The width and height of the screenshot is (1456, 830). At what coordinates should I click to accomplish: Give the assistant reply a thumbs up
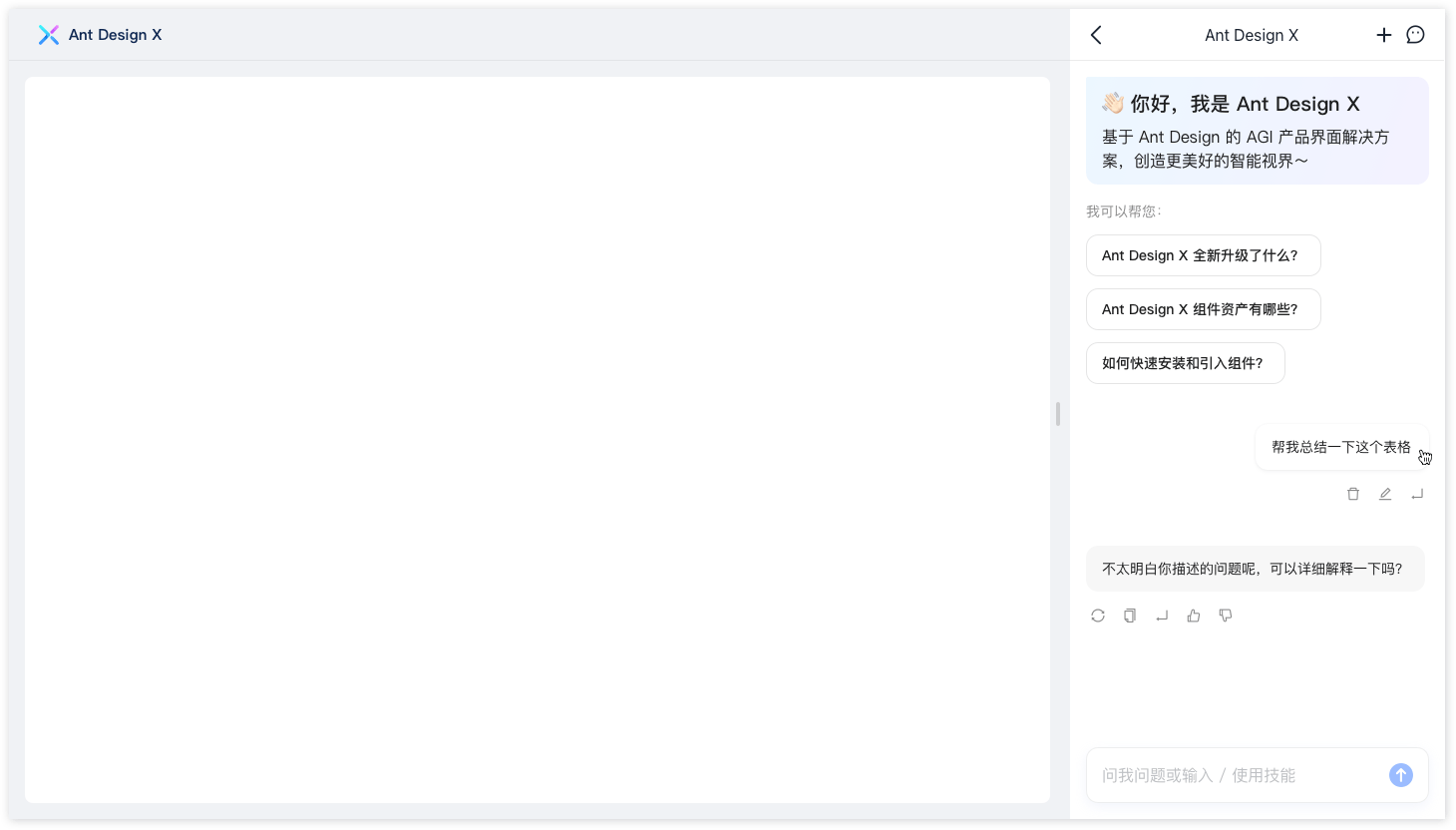(x=1194, y=616)
